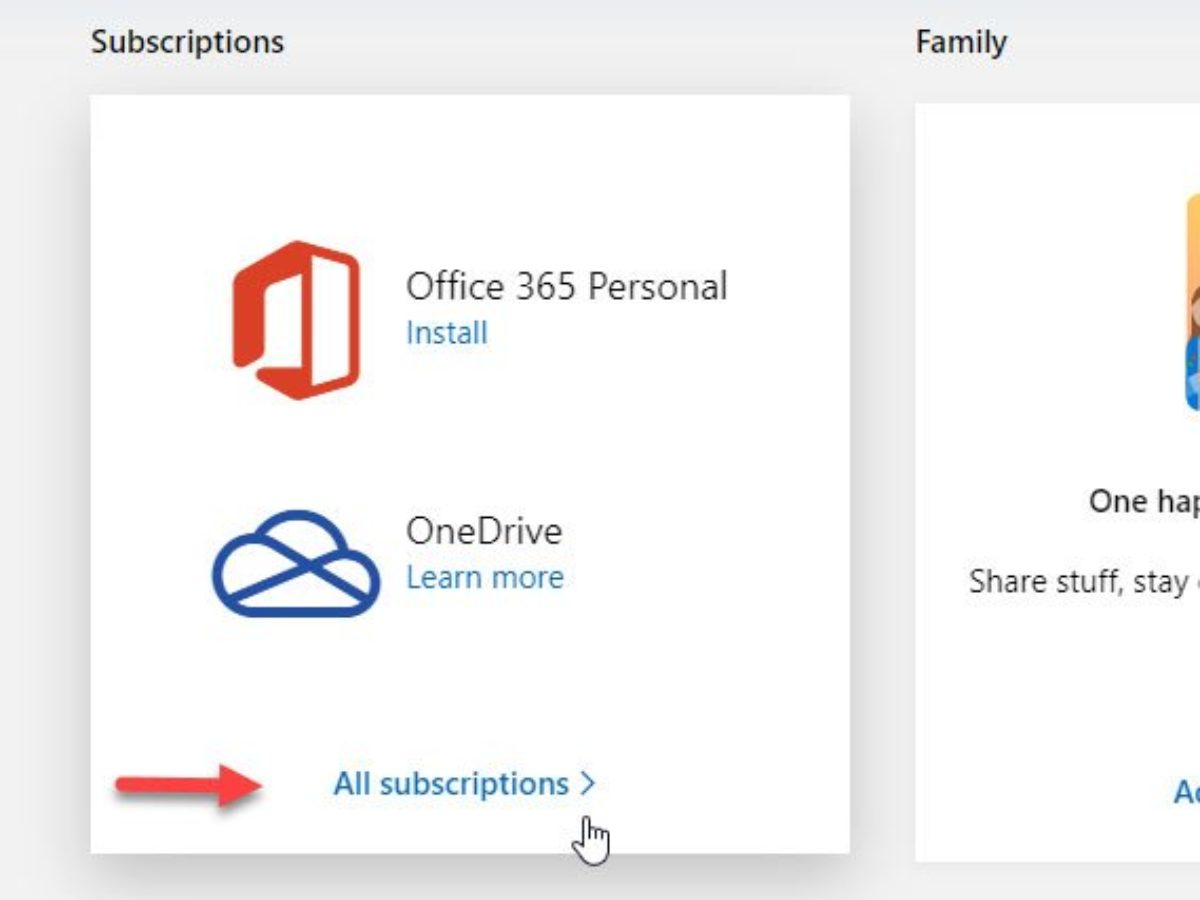Click the chevron beside All subscriptions
The width and height of the screenshot is (1200, 900).
587,784
